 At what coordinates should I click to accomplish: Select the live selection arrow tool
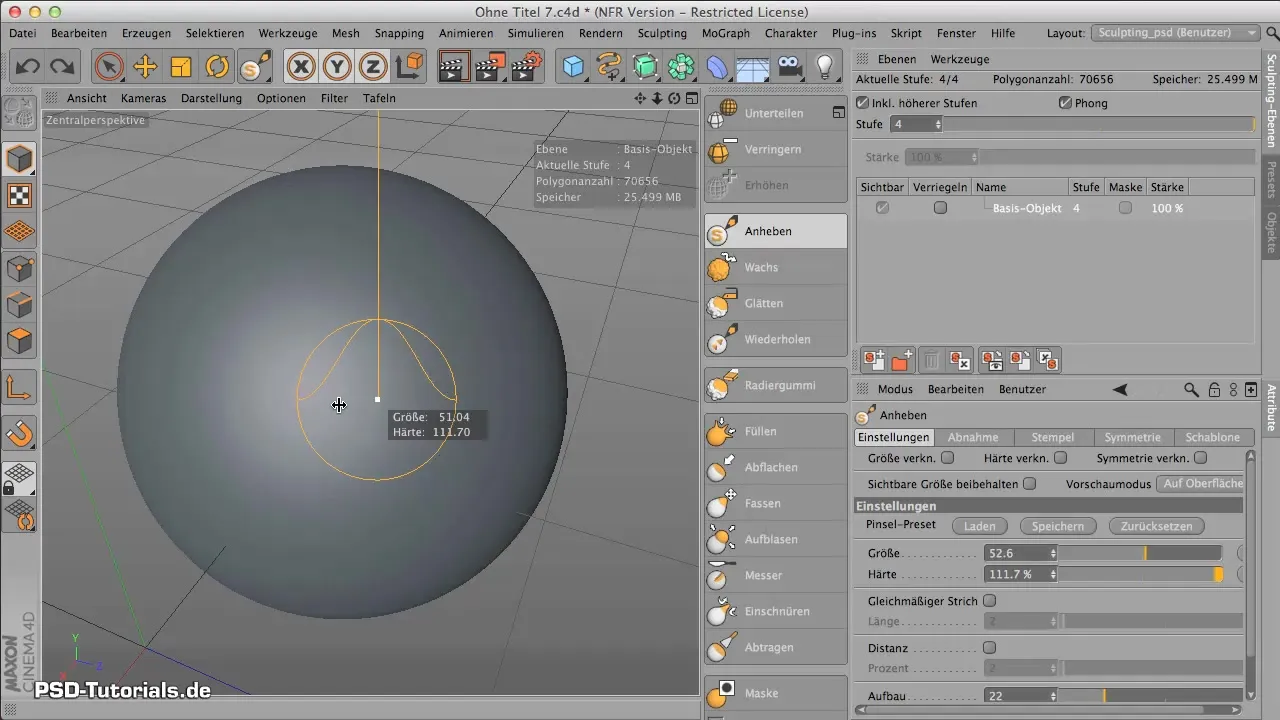click(x=109, y=67)
